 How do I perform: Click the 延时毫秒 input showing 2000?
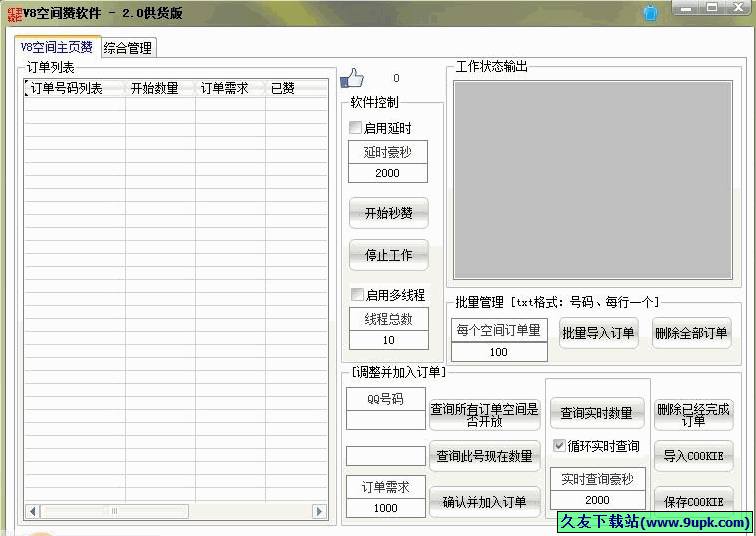click(388, 173)
